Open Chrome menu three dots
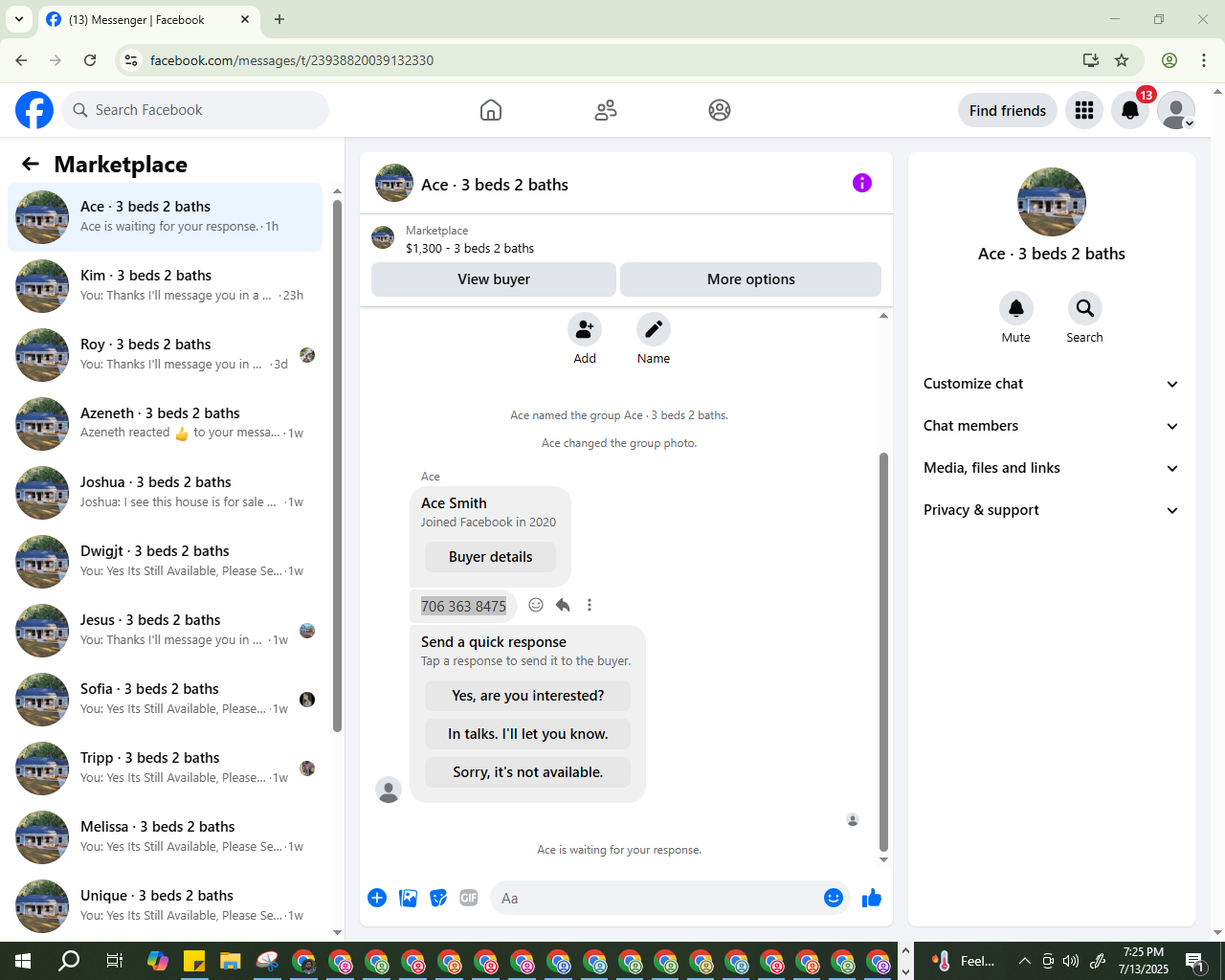 tap(1204, 60)
